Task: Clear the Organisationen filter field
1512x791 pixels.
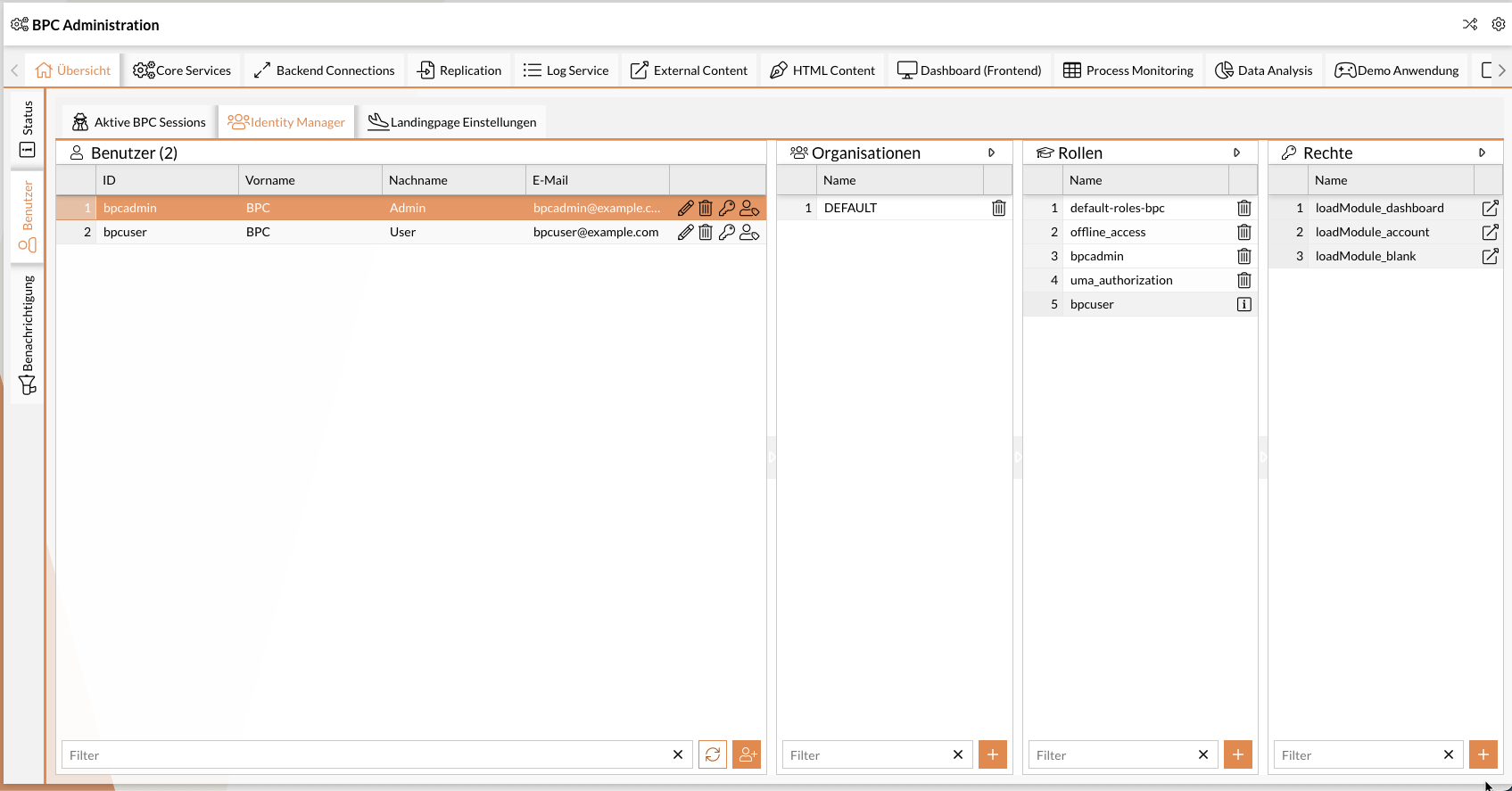Action: pos(958,754)
